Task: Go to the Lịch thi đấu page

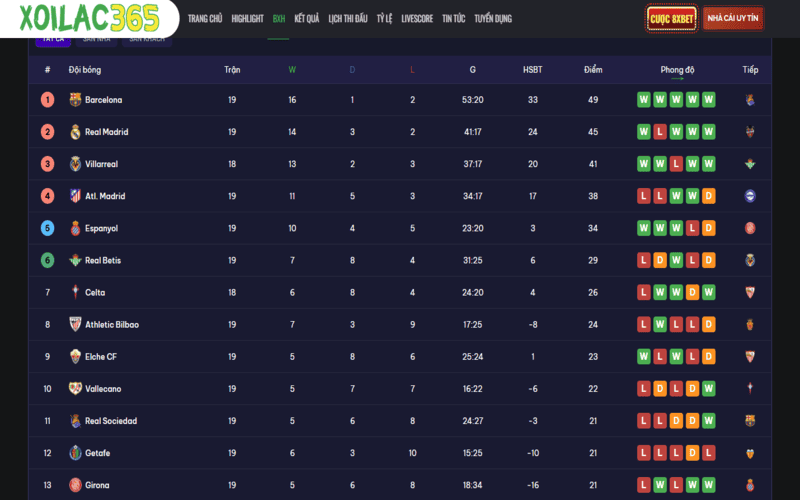Action: [x=348, y=19]
